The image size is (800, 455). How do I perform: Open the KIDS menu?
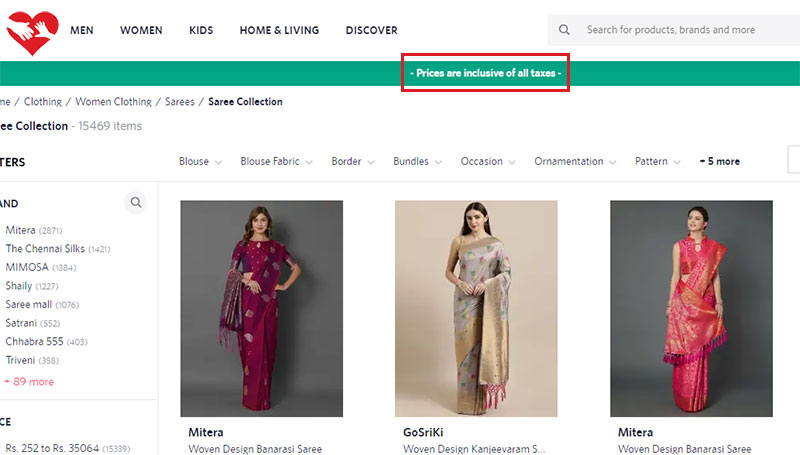click(201, 30)
